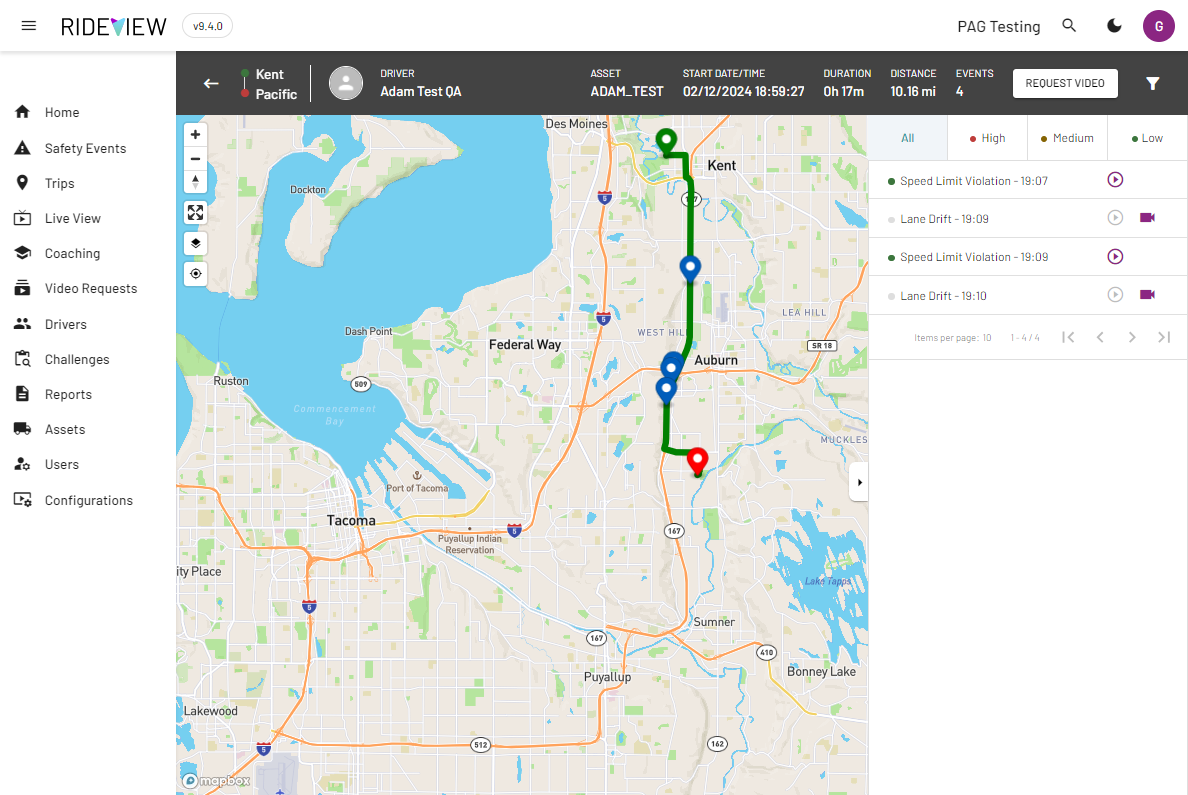Viewport: 1188px width, 795px height.
Task: Play Lane Drift 19:10 event
Action: coord(1115,295)
